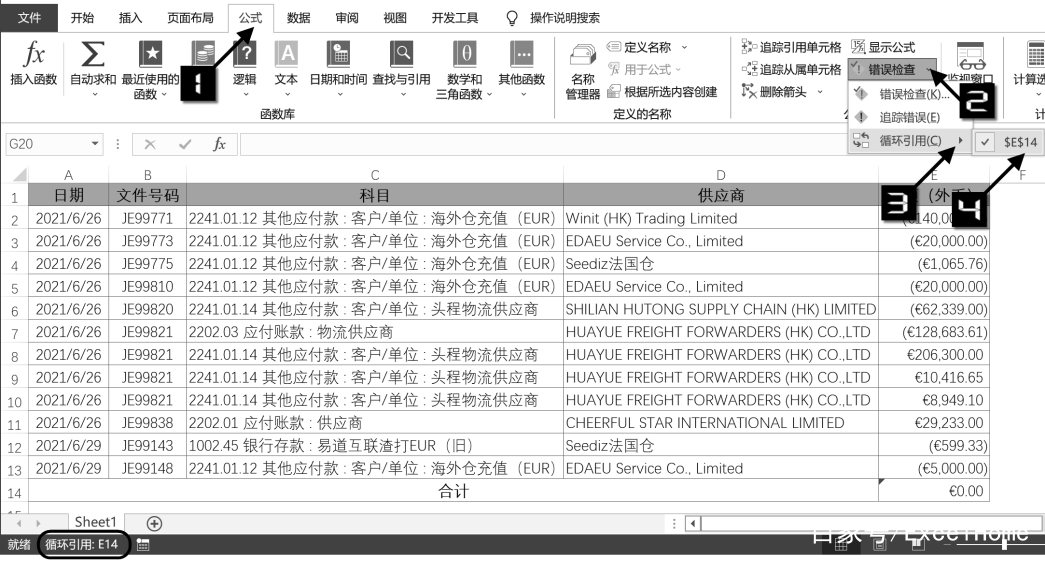Open the Logical (逻辑) functions icon
Screen dimensions: 1045x561
pyautogui.click(x=245, y=54)
